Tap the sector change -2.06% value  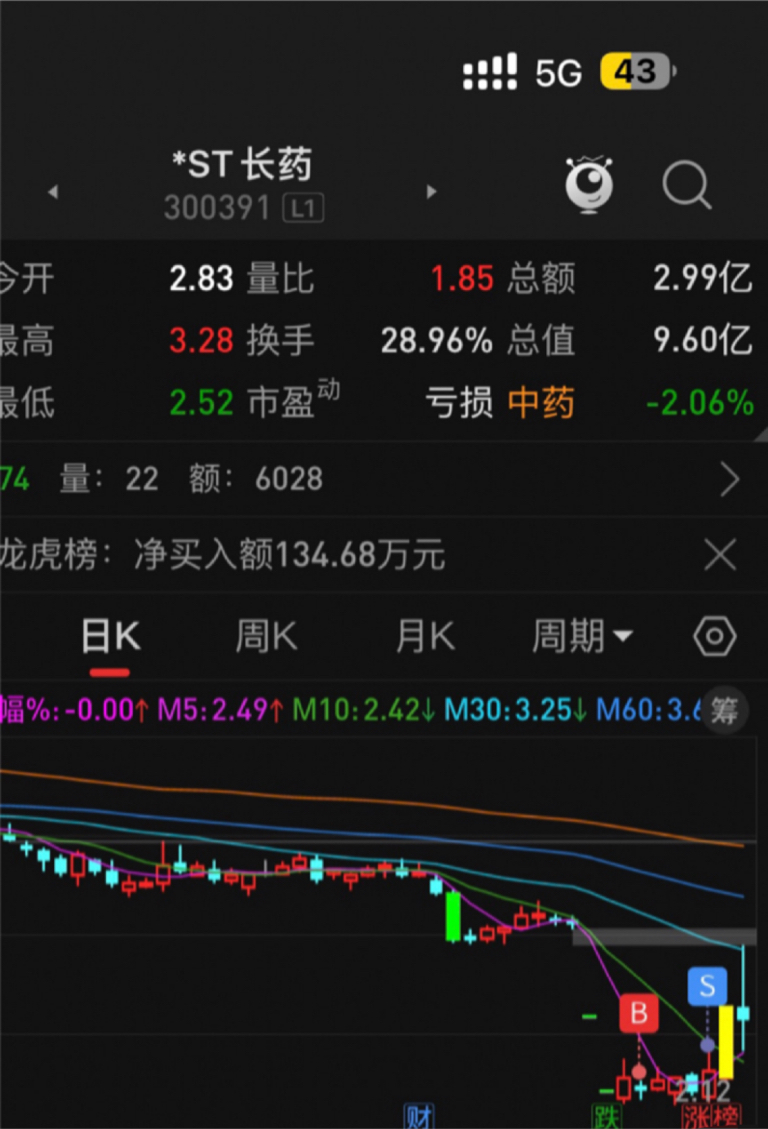point(700,402)
